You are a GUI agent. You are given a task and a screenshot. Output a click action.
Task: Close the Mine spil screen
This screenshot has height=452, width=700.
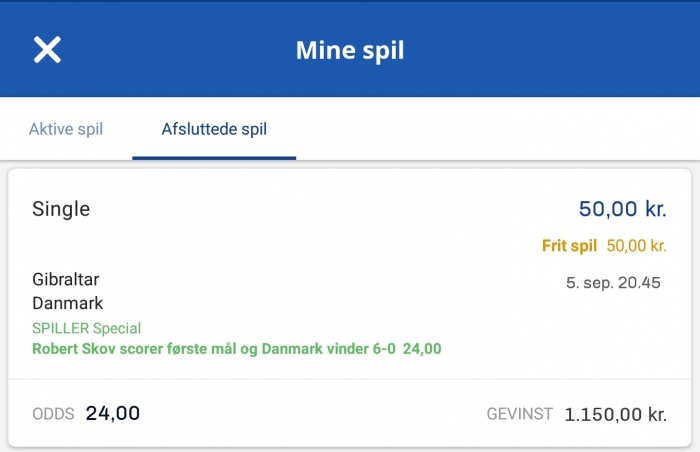coord(47,50)
